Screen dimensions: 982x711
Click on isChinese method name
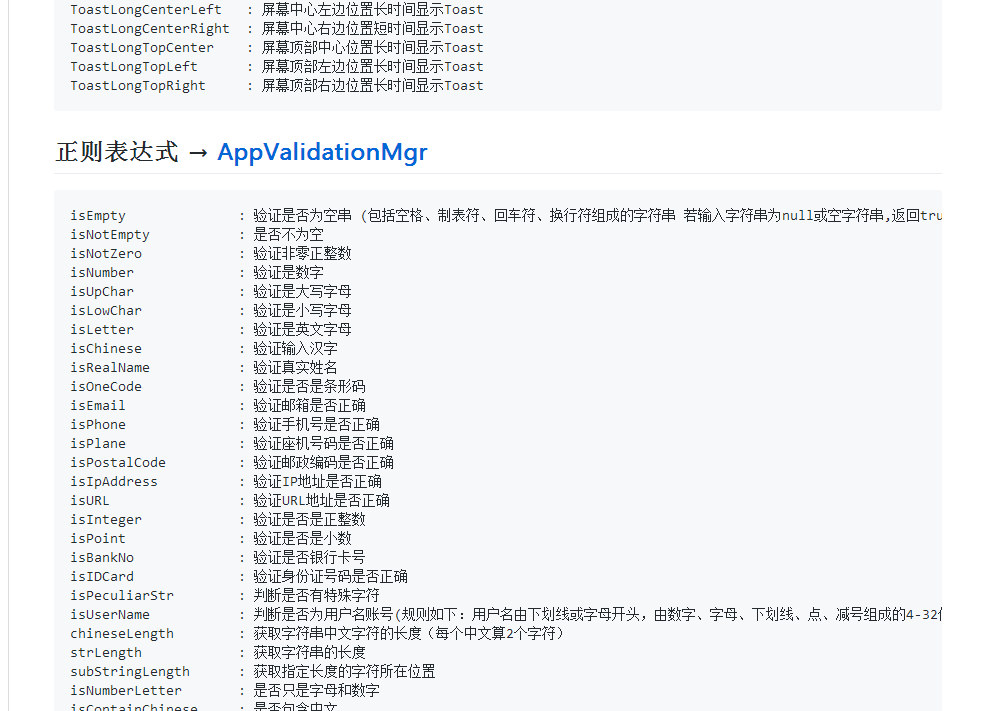tap(106, 349)
